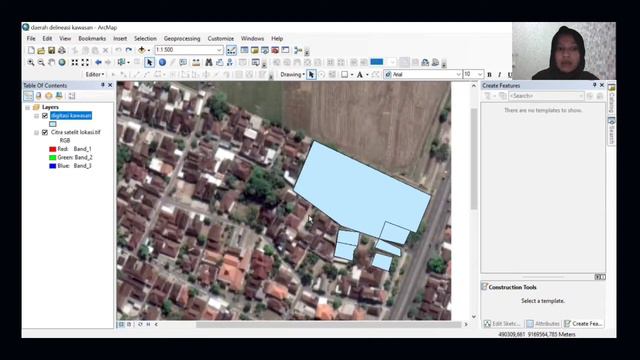Screen dimensions: 640x360
Task: Select the Identify tool (blue i)
Action: click(162, 62)
